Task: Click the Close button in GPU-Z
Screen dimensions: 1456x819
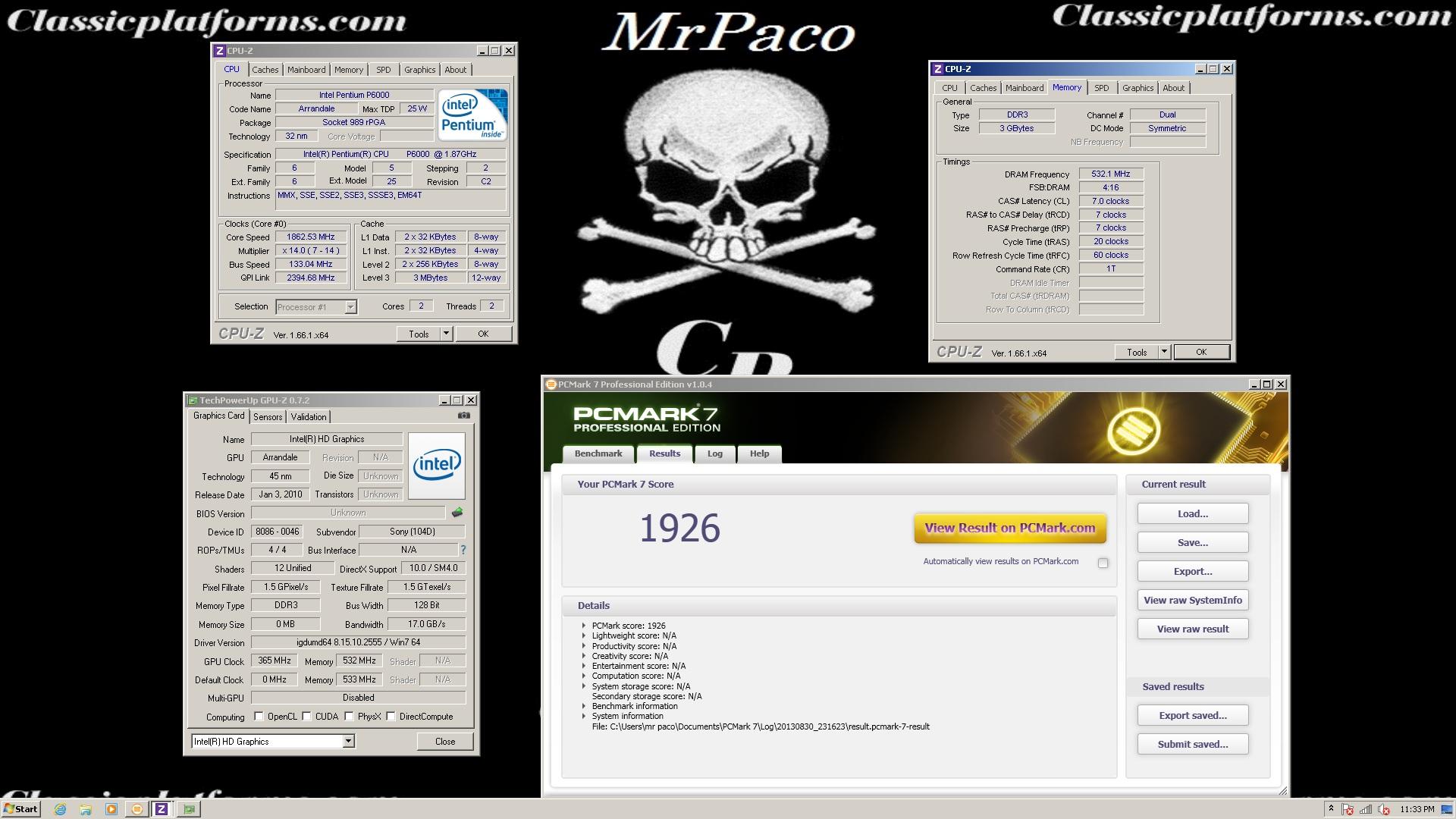Action: (x=445, y=742)
